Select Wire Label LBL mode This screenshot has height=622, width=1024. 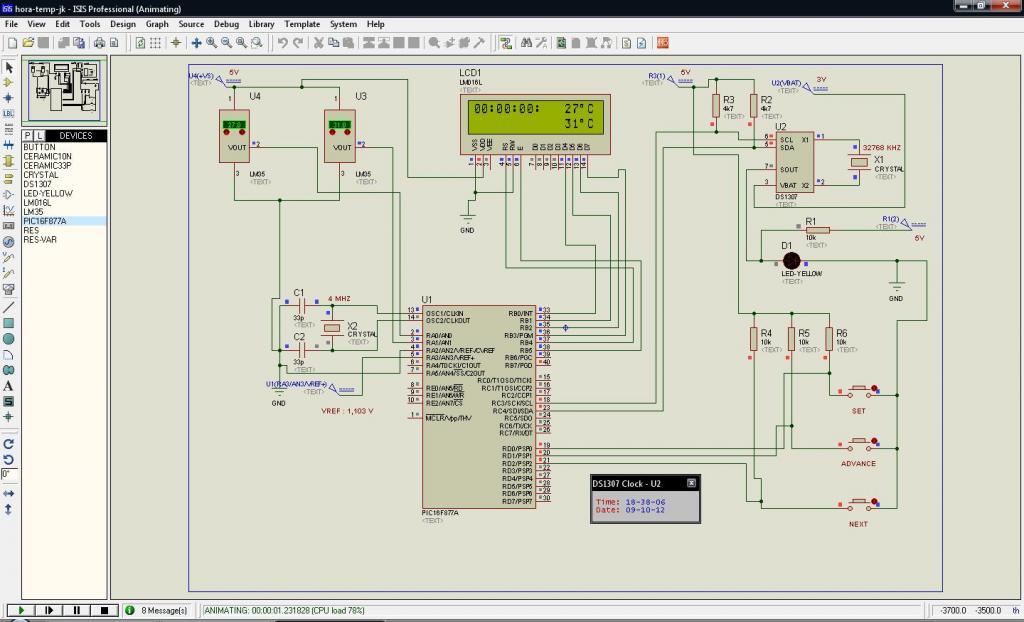[x=8, y=114]
